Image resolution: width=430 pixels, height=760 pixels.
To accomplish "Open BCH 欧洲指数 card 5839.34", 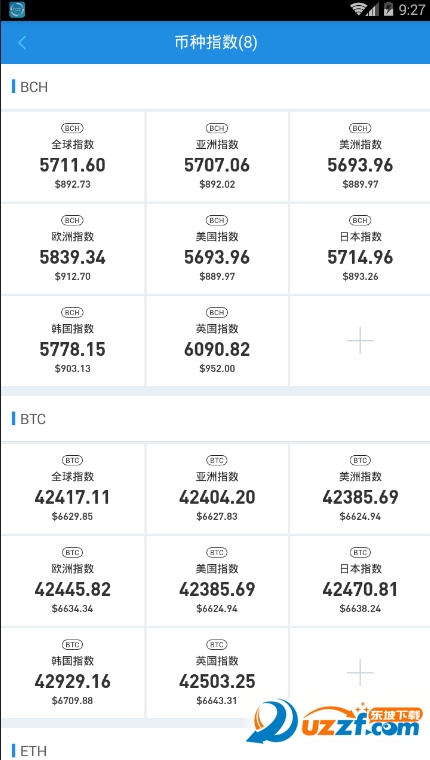I will tap(73, 249).
